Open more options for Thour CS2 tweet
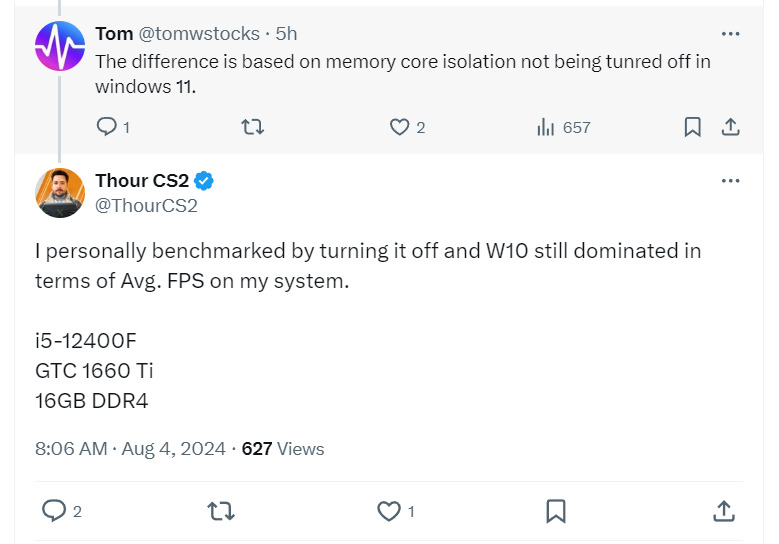Viewport: 779px width, 544px height. coord(730,181)
